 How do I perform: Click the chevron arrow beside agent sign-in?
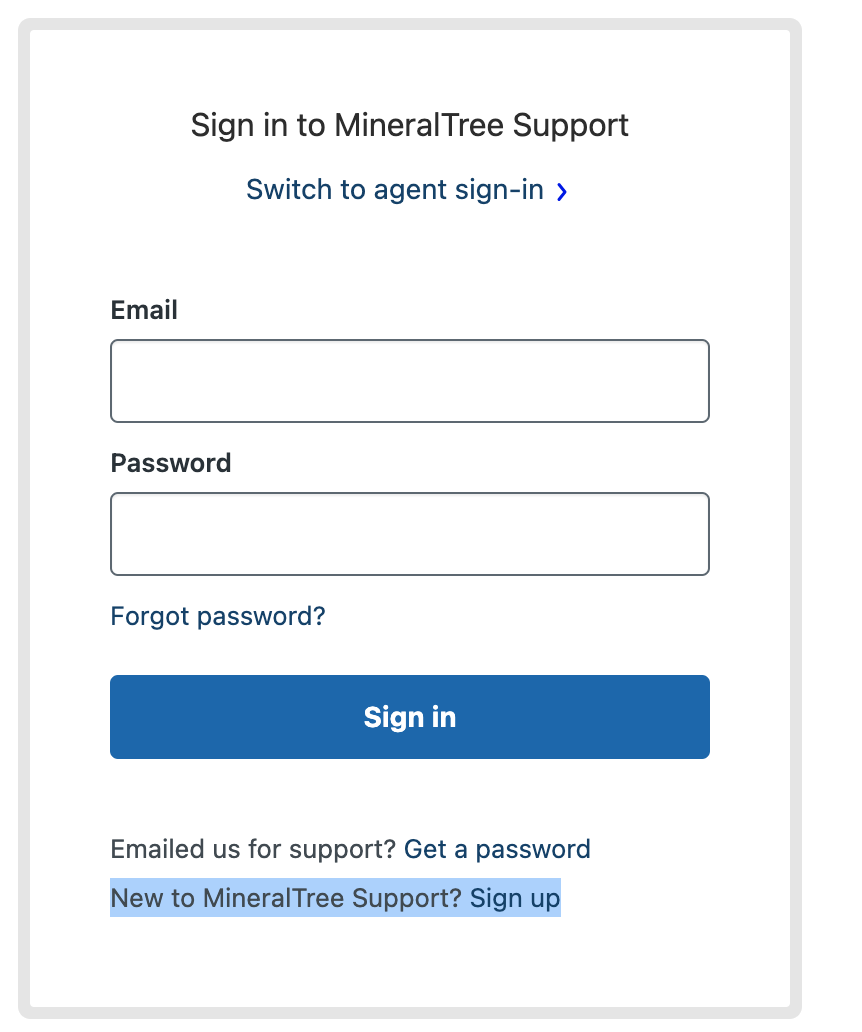(x=562, y=191)
